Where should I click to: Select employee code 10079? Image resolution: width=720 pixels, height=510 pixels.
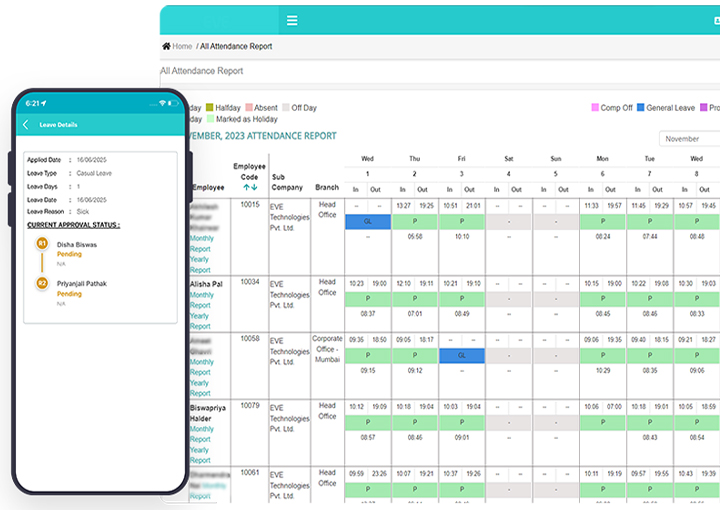250,405
